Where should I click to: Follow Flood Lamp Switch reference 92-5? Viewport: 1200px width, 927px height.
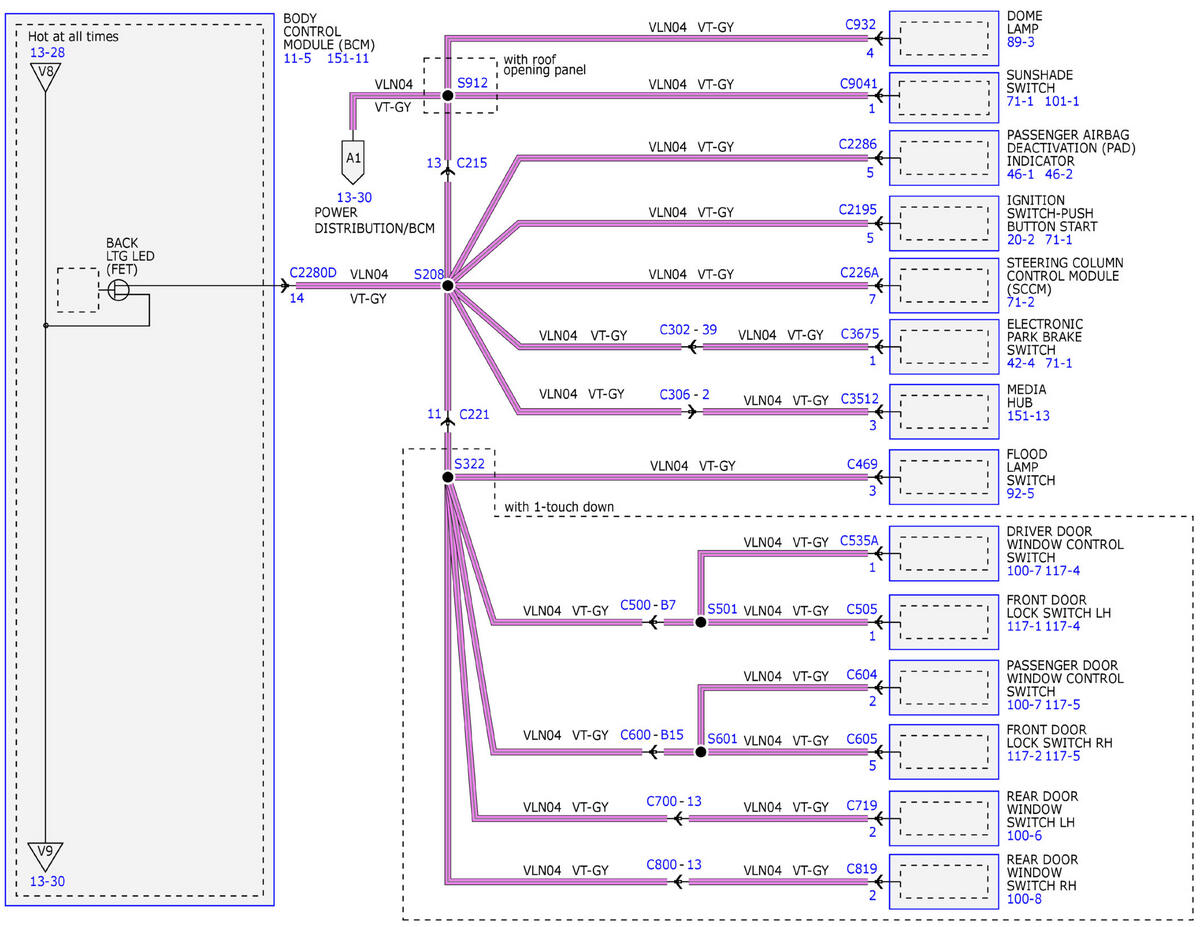(1022, 493)
